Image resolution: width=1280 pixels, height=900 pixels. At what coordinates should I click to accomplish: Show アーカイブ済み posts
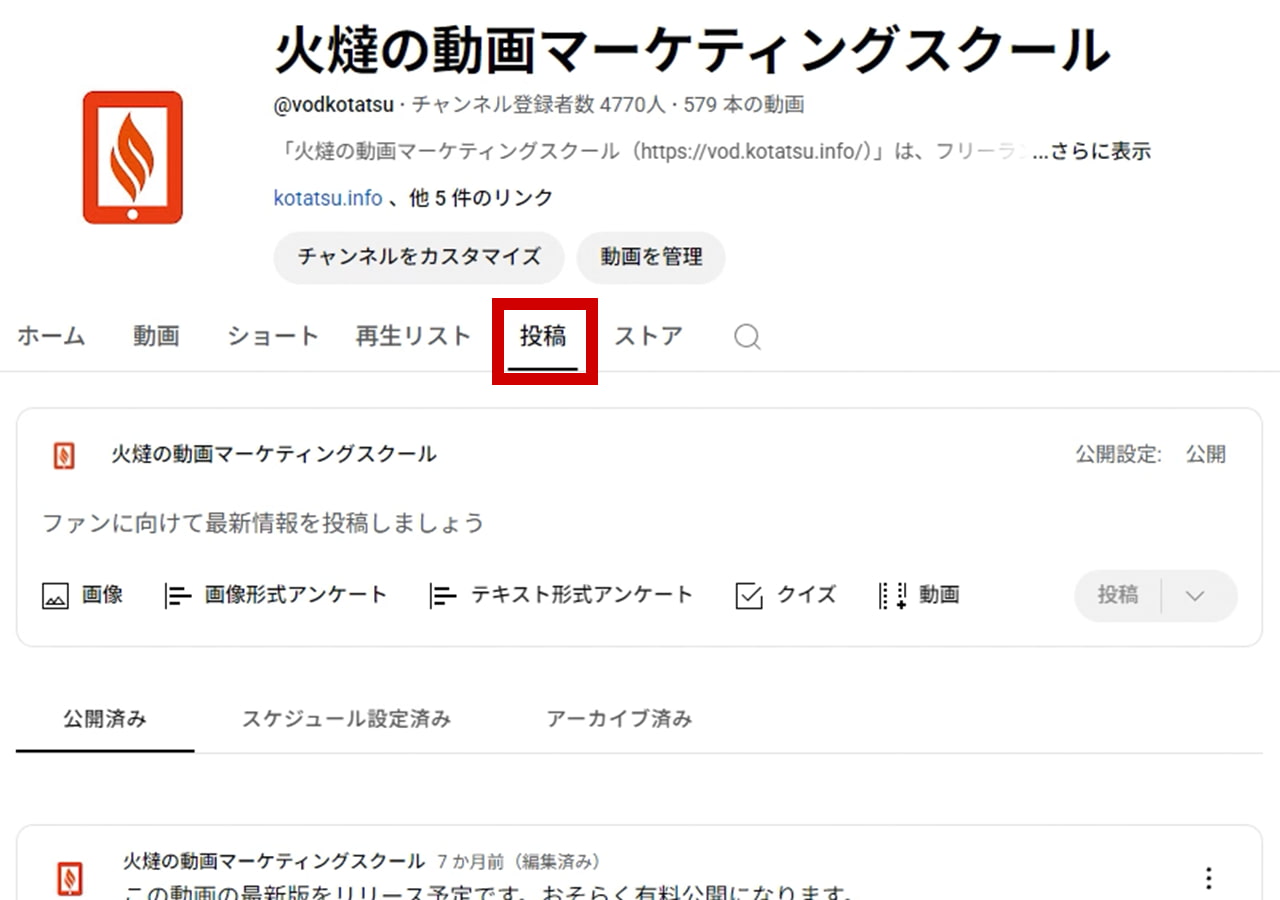pyautogui.click(x=619, y=719)
